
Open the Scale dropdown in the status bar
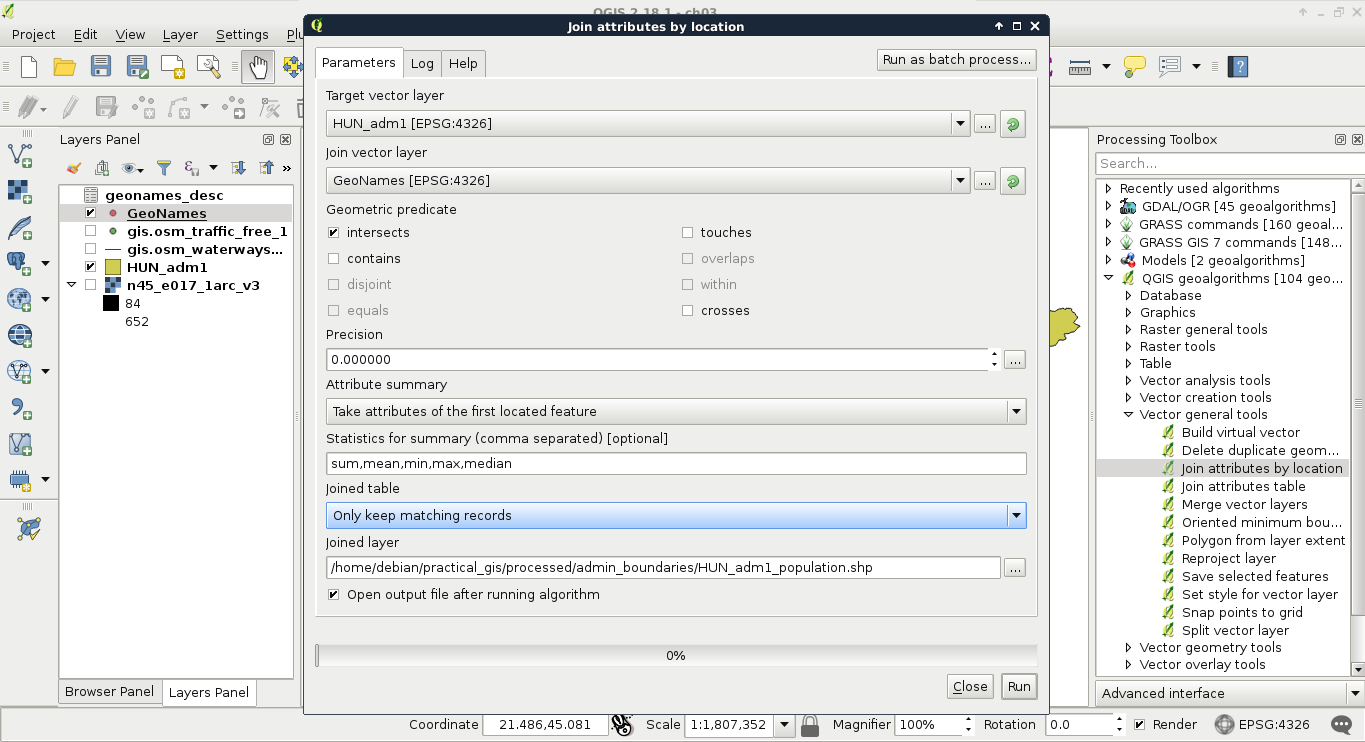click(784, 725)
